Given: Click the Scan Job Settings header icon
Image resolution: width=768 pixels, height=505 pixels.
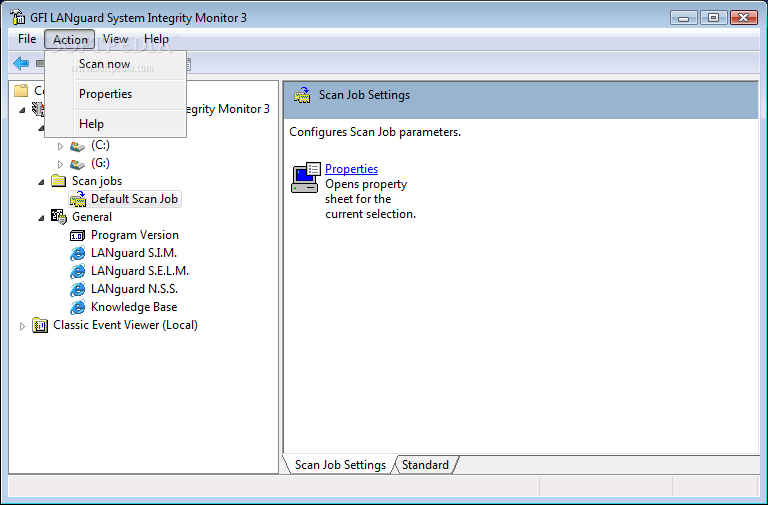Looking at the screenshot, I should [x=302, y=95].
